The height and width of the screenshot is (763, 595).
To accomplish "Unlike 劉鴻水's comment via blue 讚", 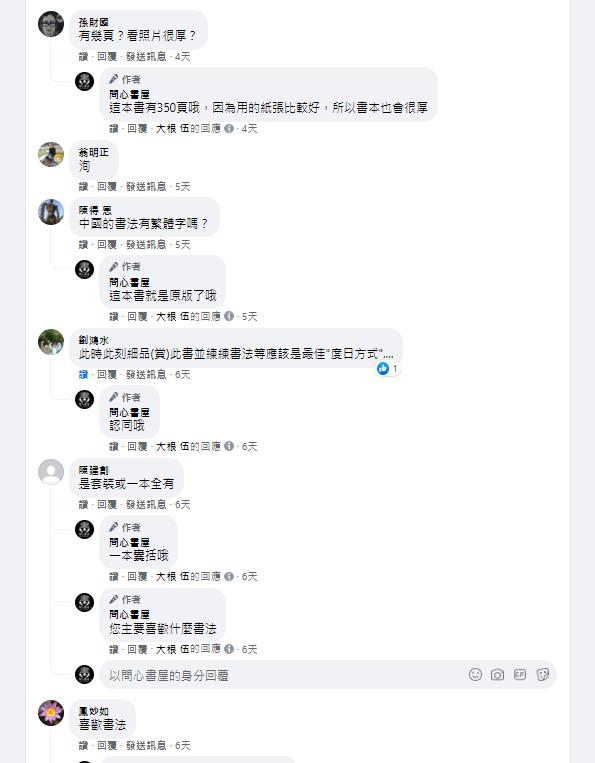I will click(x=83, y=374).
